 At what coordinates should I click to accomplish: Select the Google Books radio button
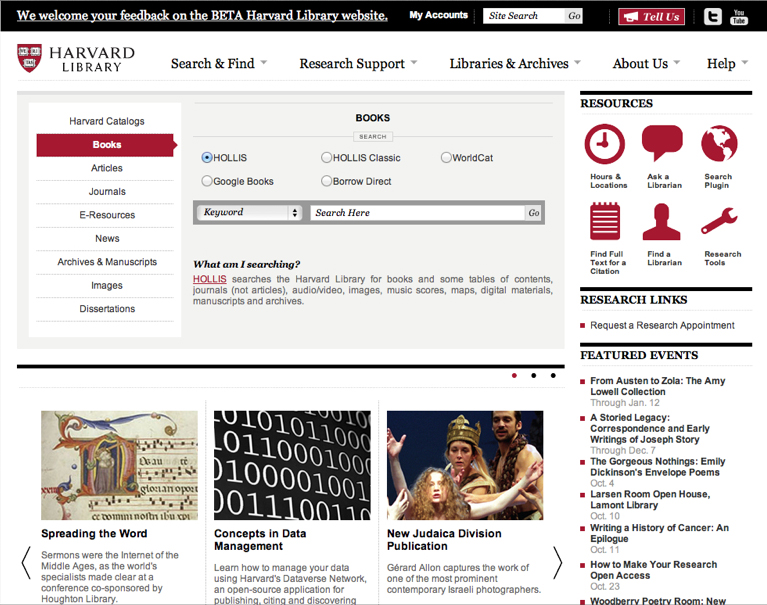pyautogui.click(x=207, y=181)
